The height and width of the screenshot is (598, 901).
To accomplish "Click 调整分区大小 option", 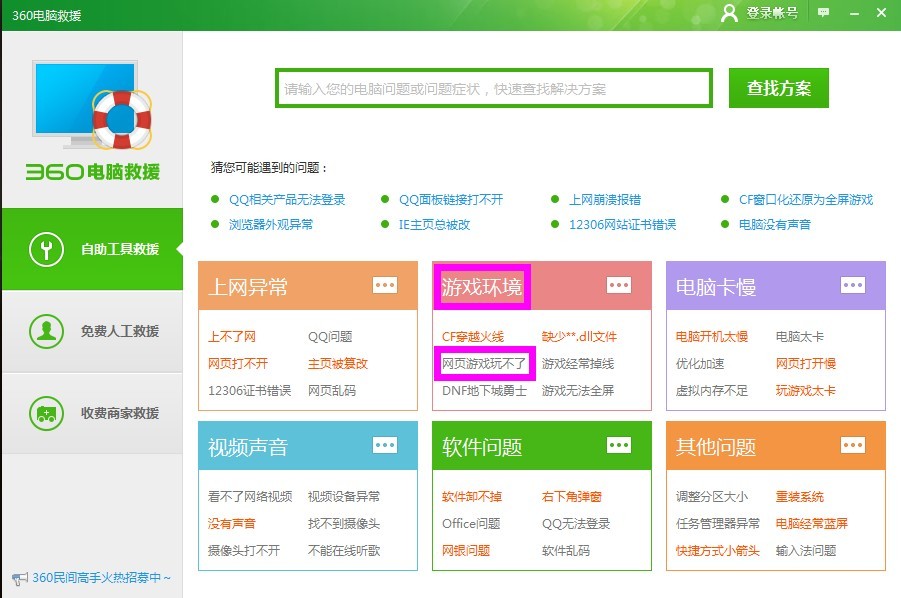I will coord(712,496).
